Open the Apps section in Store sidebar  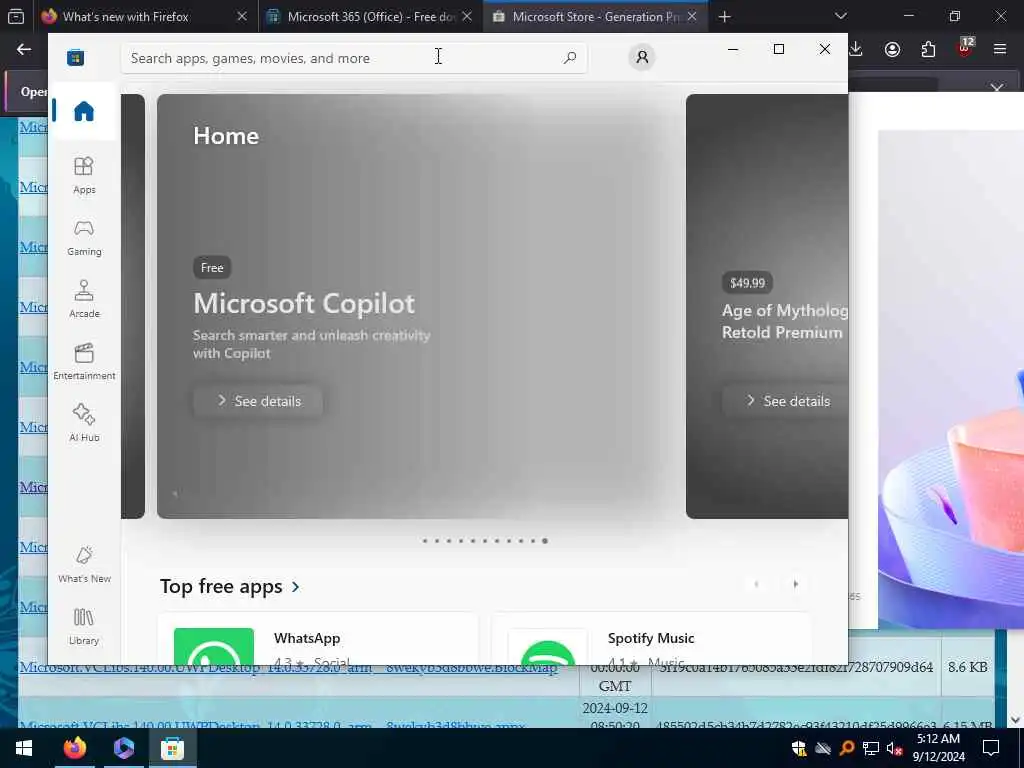pyautogui.click(x=84, y=176)
